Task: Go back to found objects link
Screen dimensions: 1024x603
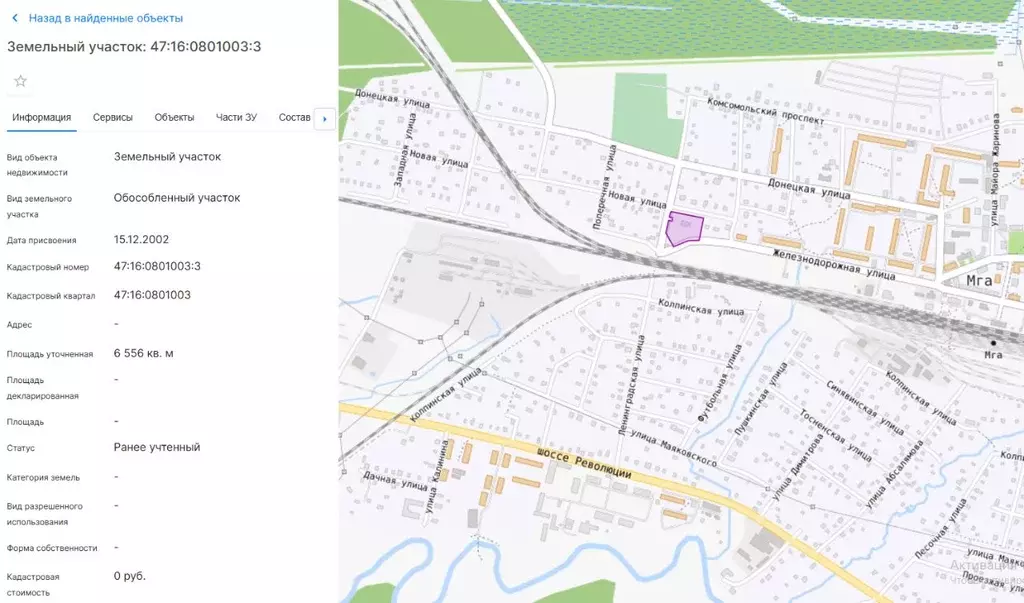Action: tap(106, 18)
